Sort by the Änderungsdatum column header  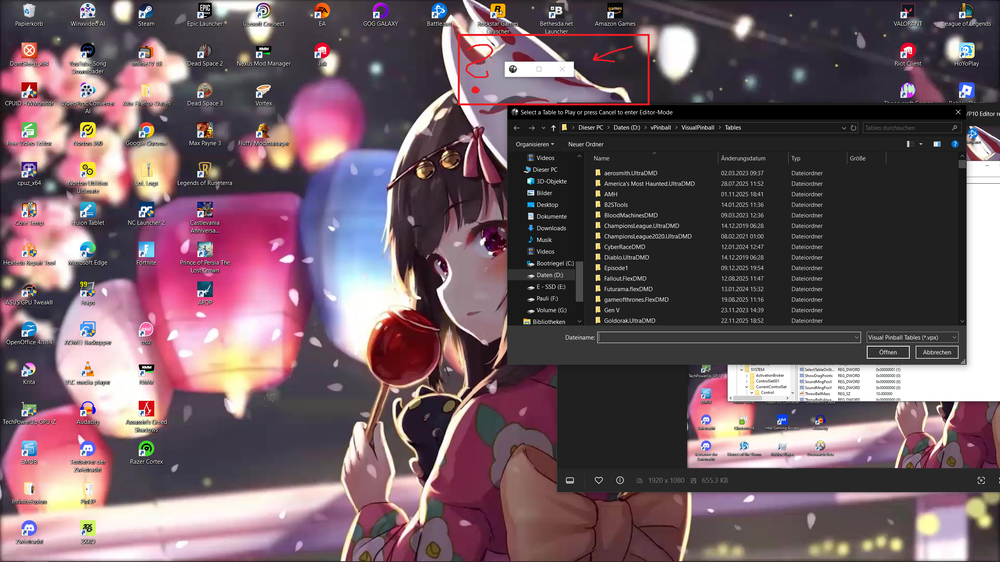click(x=742, y=158)
